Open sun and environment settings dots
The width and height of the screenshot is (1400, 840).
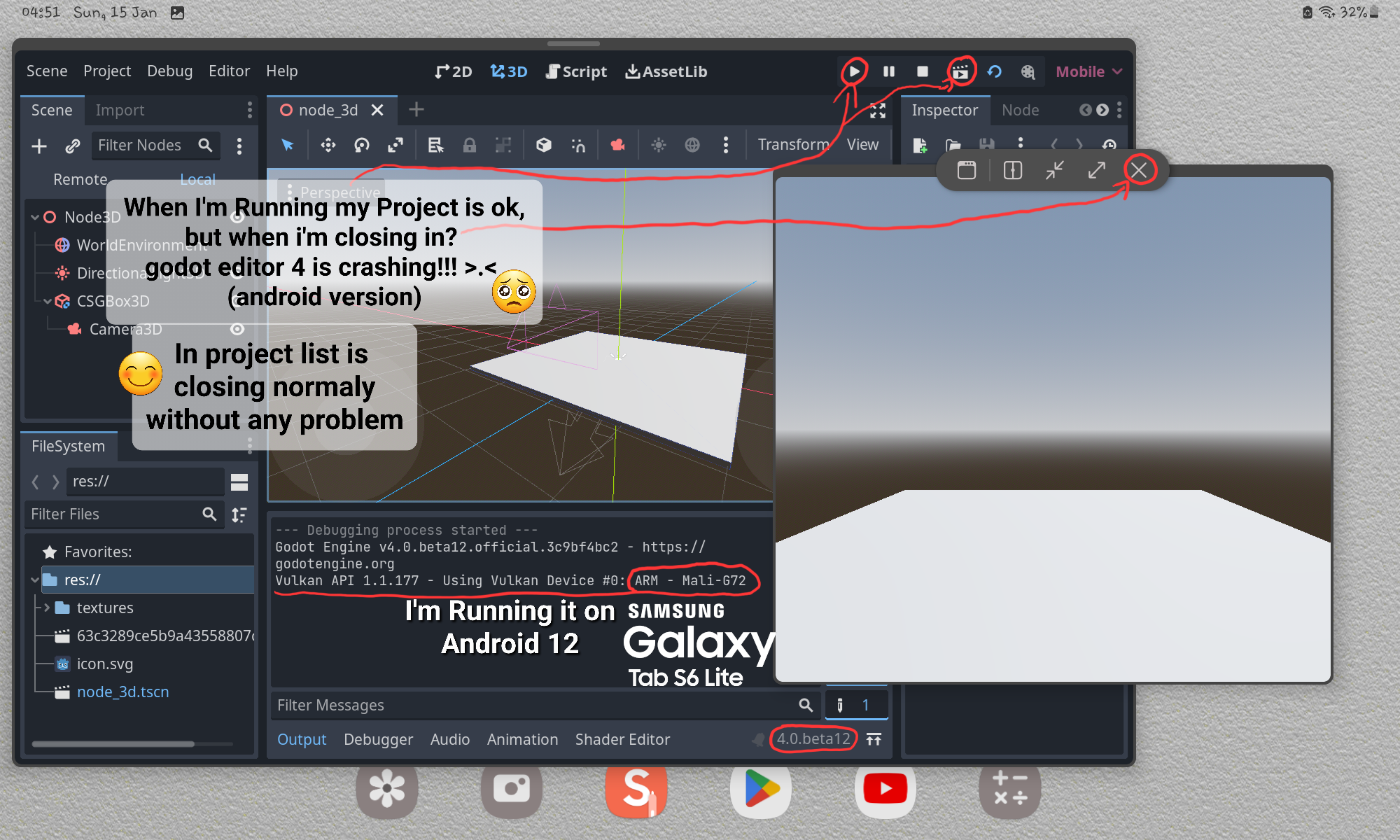[726, 145]
